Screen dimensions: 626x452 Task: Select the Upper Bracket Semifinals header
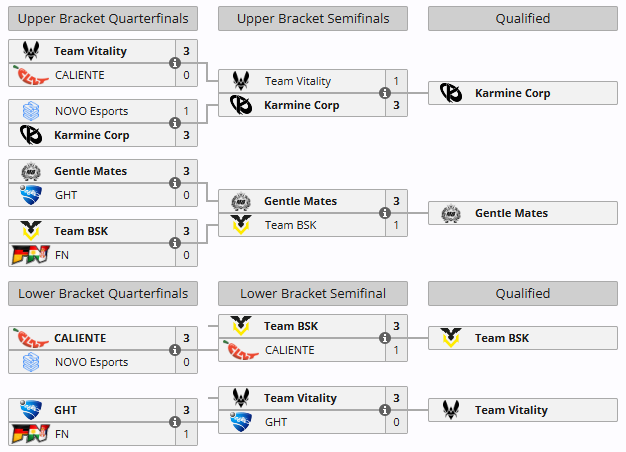click(x=312, y=18)
